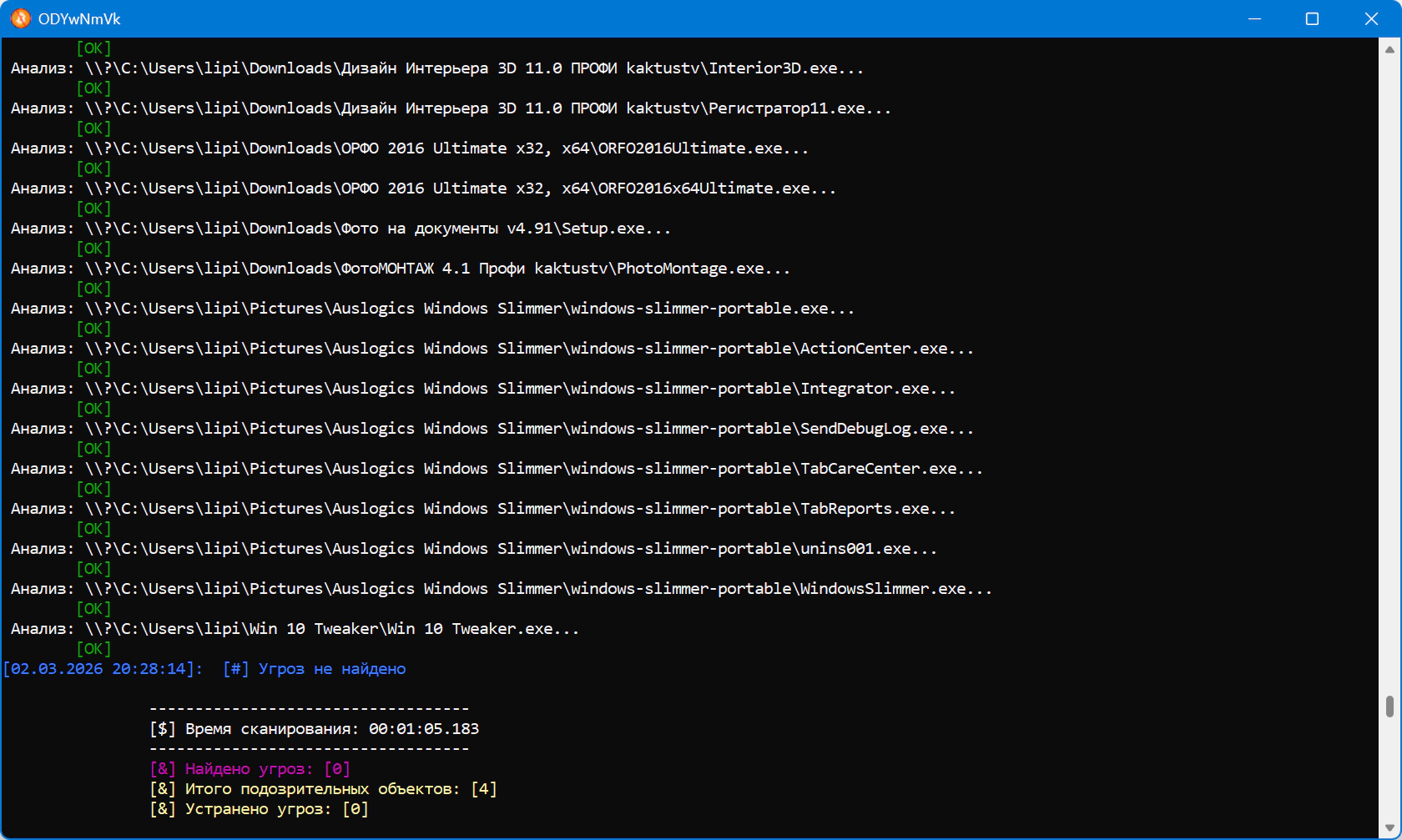Maximize the ODYwNmVk console window
Viewport: 1402px width, 840px height.
click(1312, 18)
